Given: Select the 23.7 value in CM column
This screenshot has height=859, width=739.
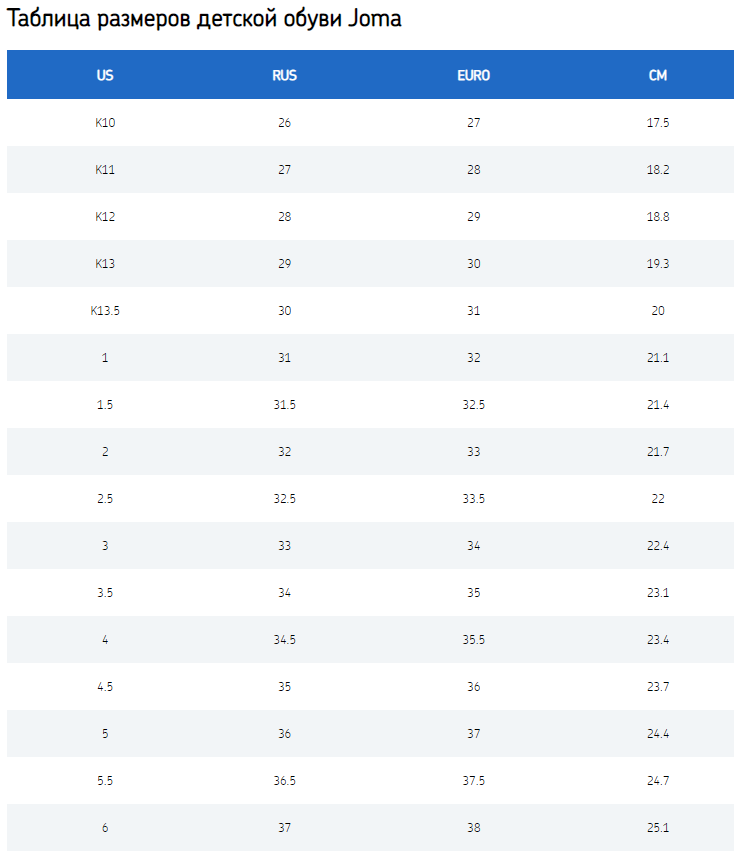Looking at the screenshot, I should (658, 687).
